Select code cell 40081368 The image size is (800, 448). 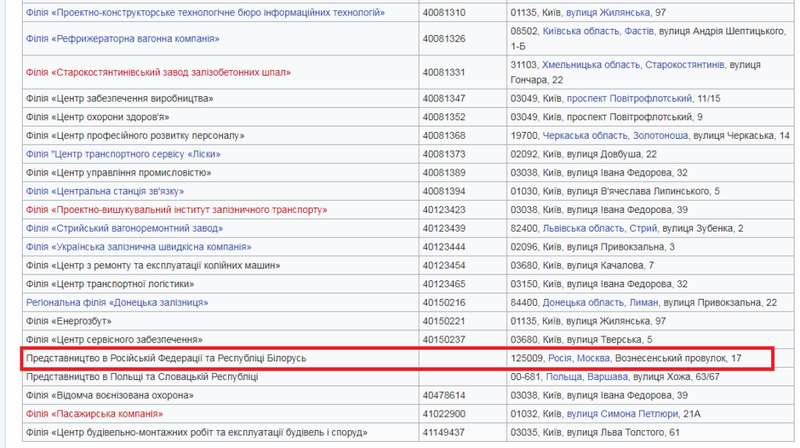(x=444, y=135)
